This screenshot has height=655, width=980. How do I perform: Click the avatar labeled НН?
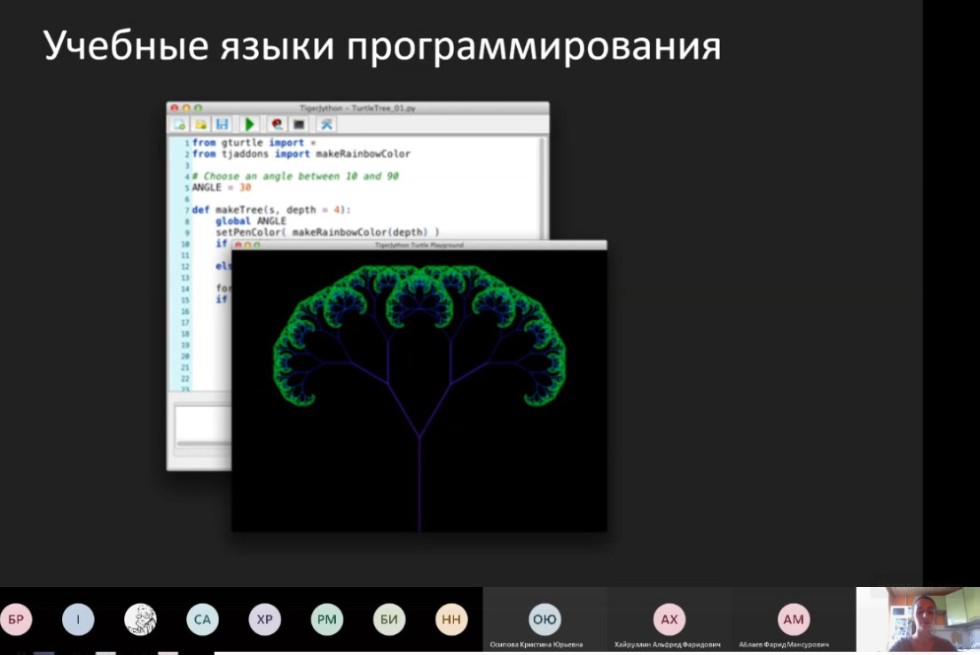pyautogui.click(x=451, y=619)
